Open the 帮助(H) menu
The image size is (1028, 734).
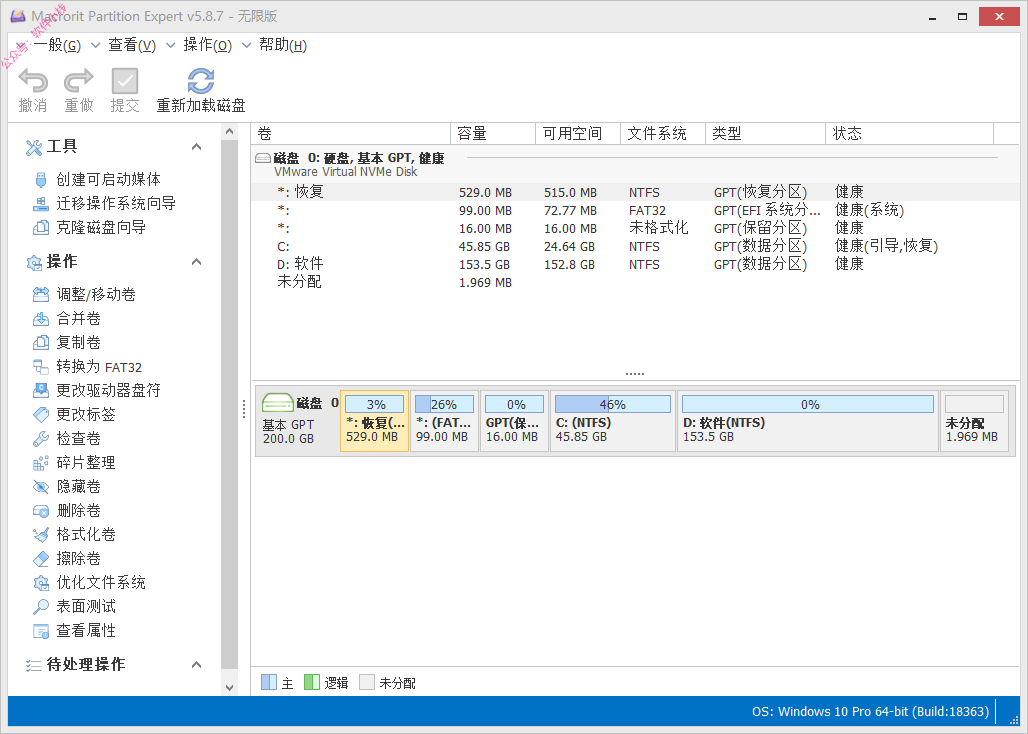[x=283, y=45]
